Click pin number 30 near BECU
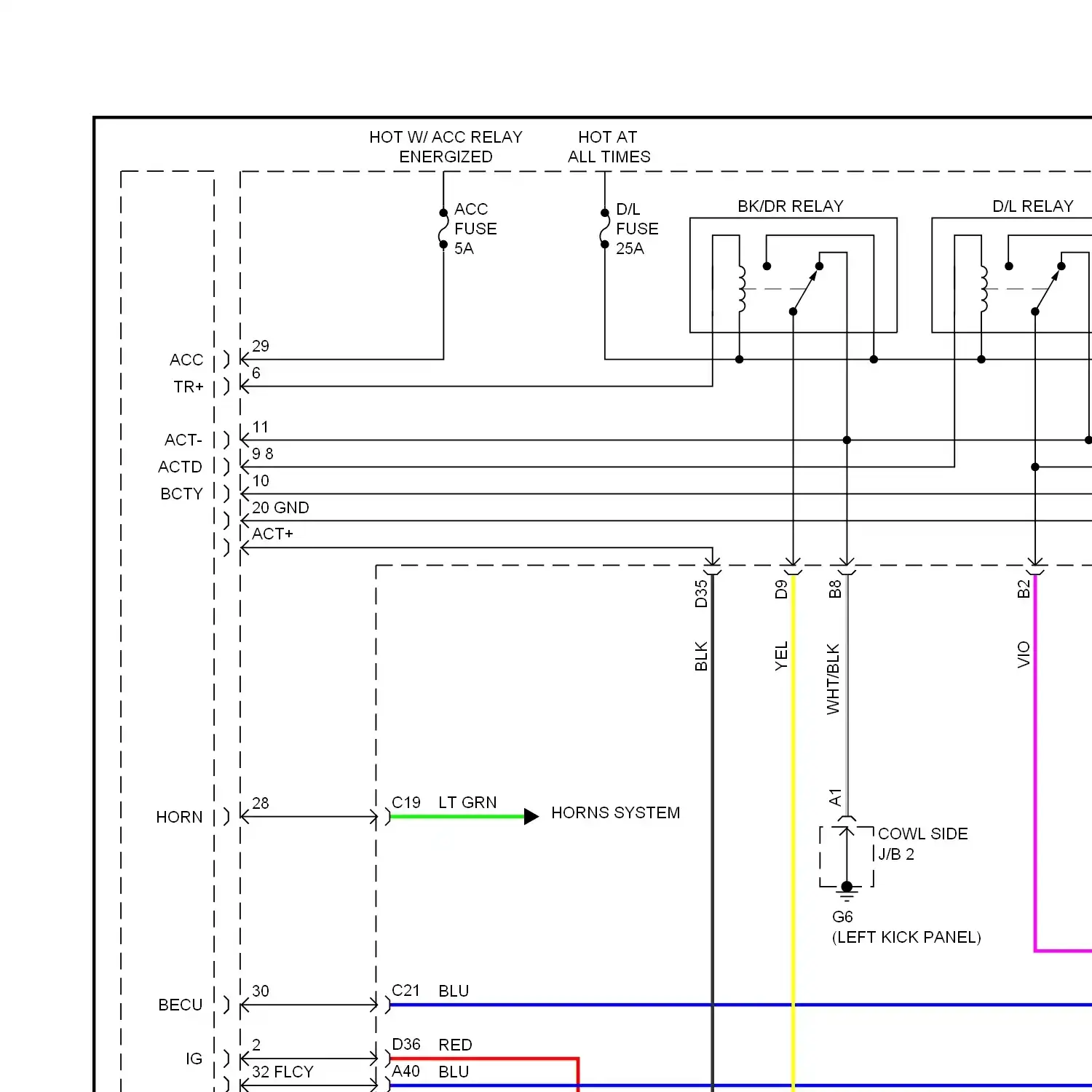 pos(261,991)
